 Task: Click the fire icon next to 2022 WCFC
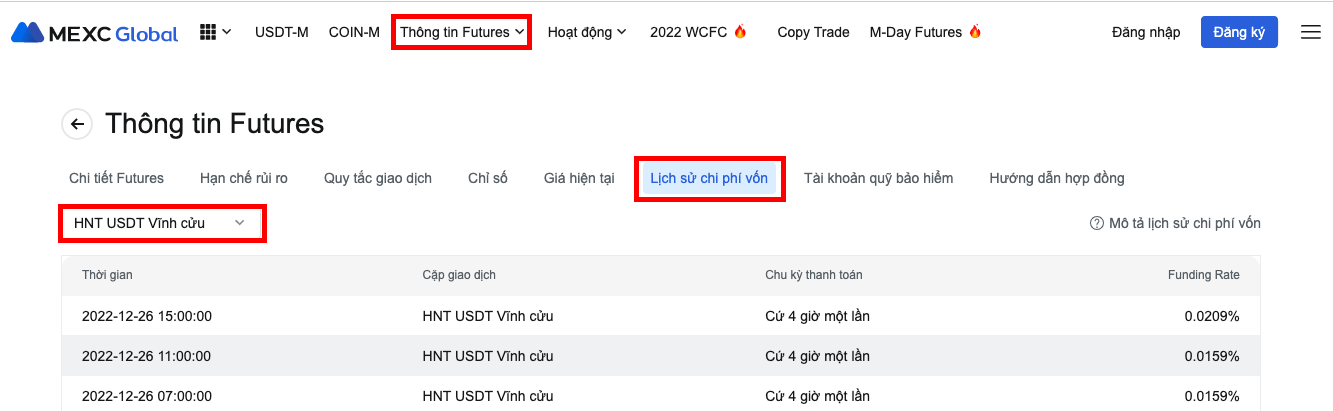pyautogui.click(x=740, y=32)
